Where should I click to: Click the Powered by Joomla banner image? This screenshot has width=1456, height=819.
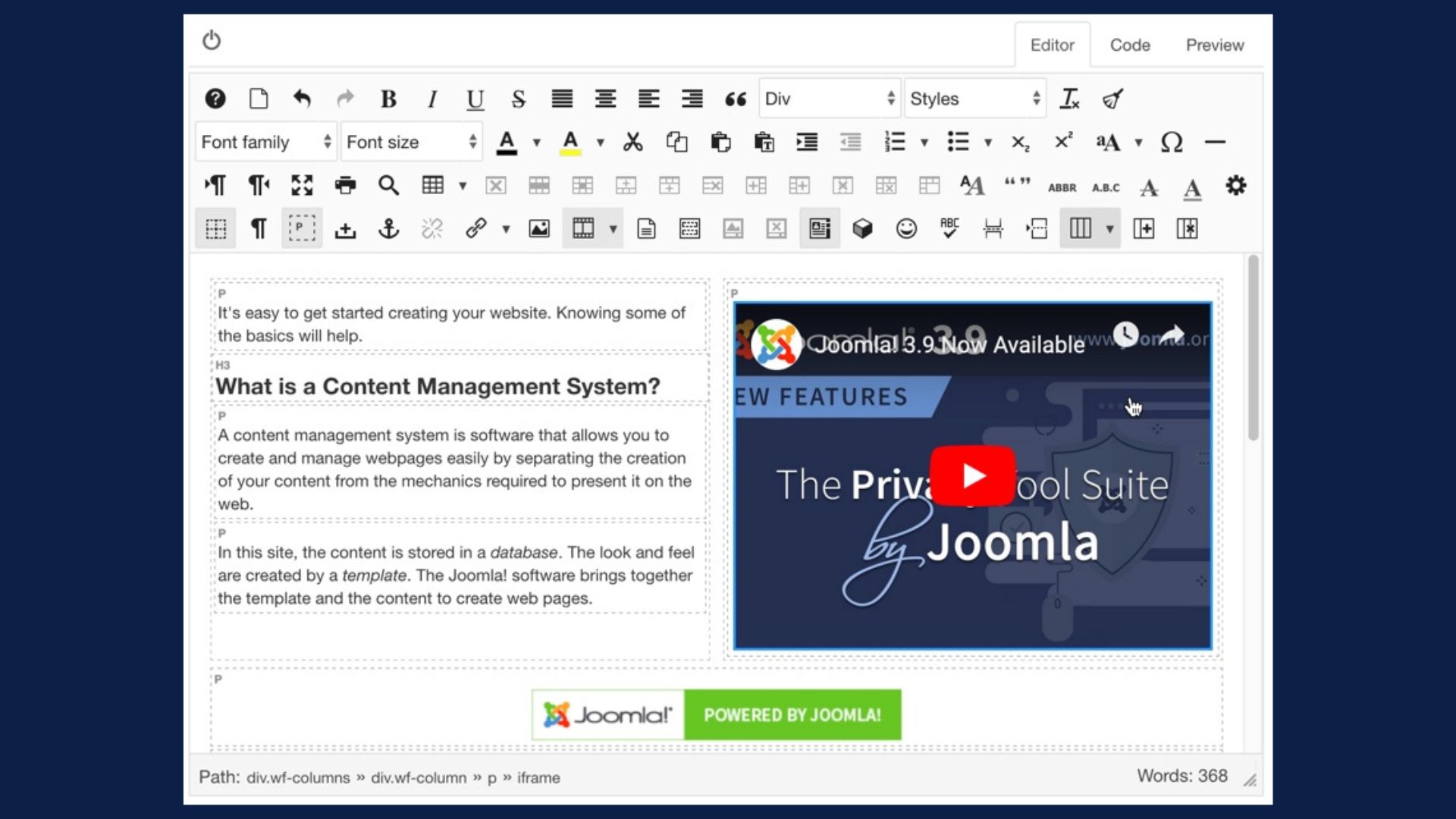coord(716,714)
